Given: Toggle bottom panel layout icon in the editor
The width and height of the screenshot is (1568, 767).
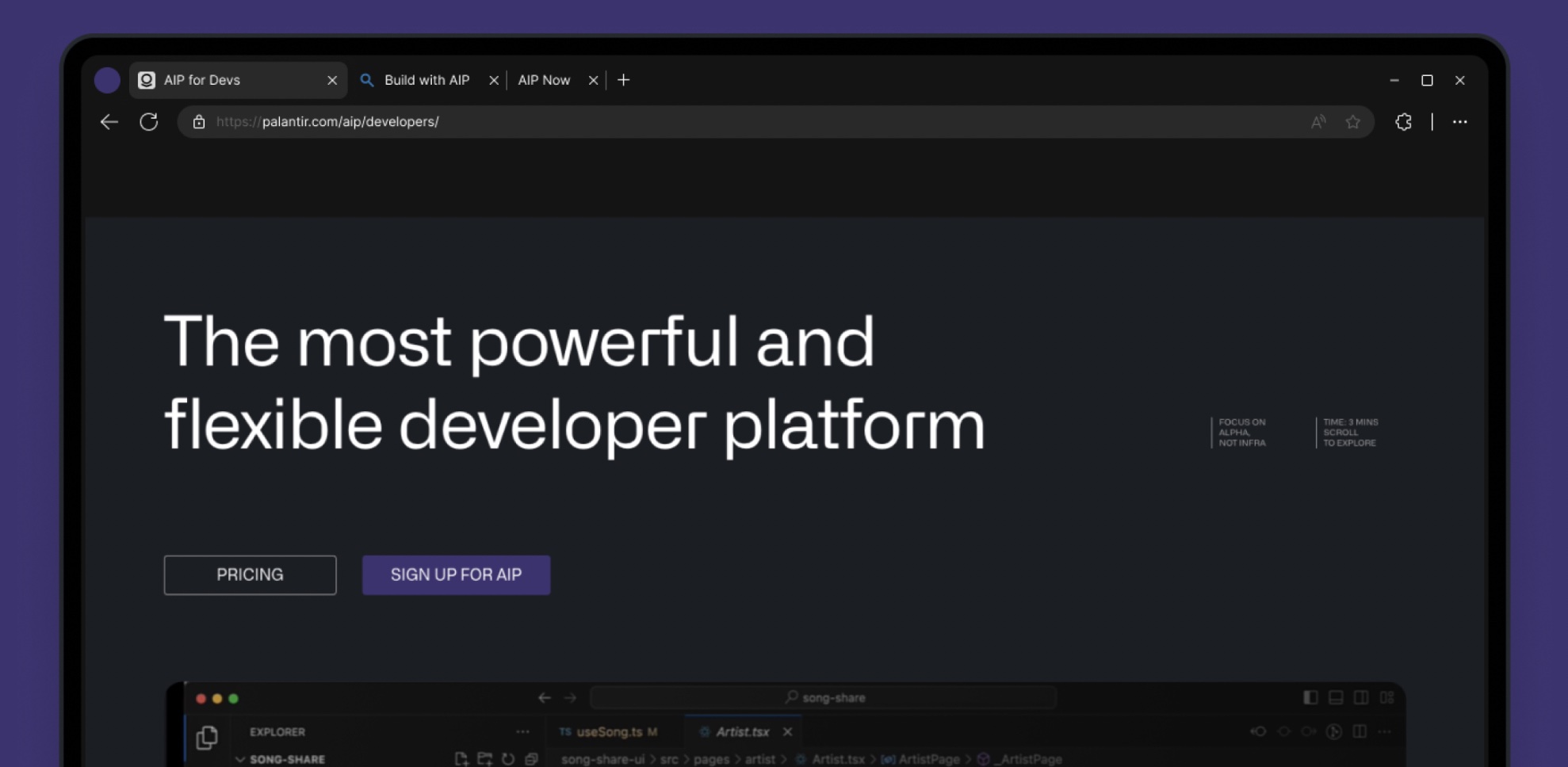Looking at the screenshot, I should click(1336, 697).
